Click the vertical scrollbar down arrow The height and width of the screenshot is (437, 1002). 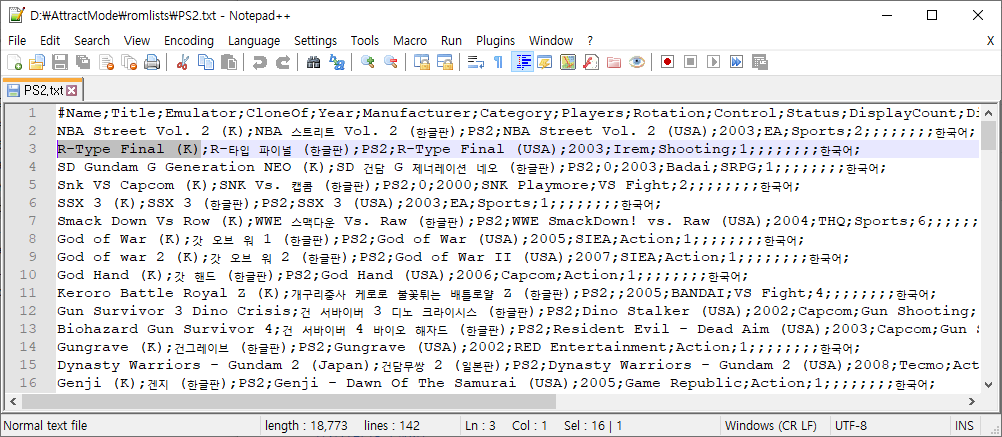tap(989, 385)
